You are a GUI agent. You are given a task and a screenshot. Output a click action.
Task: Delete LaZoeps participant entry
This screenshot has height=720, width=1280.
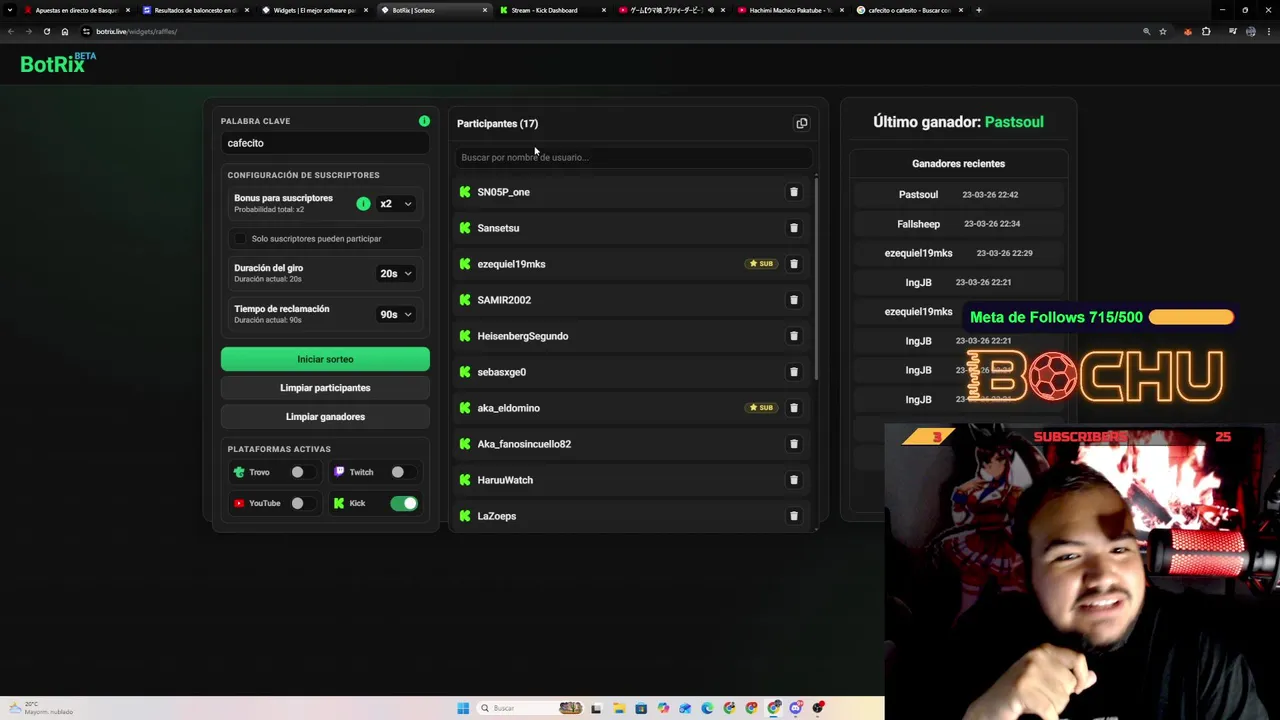tap(794, 516)
